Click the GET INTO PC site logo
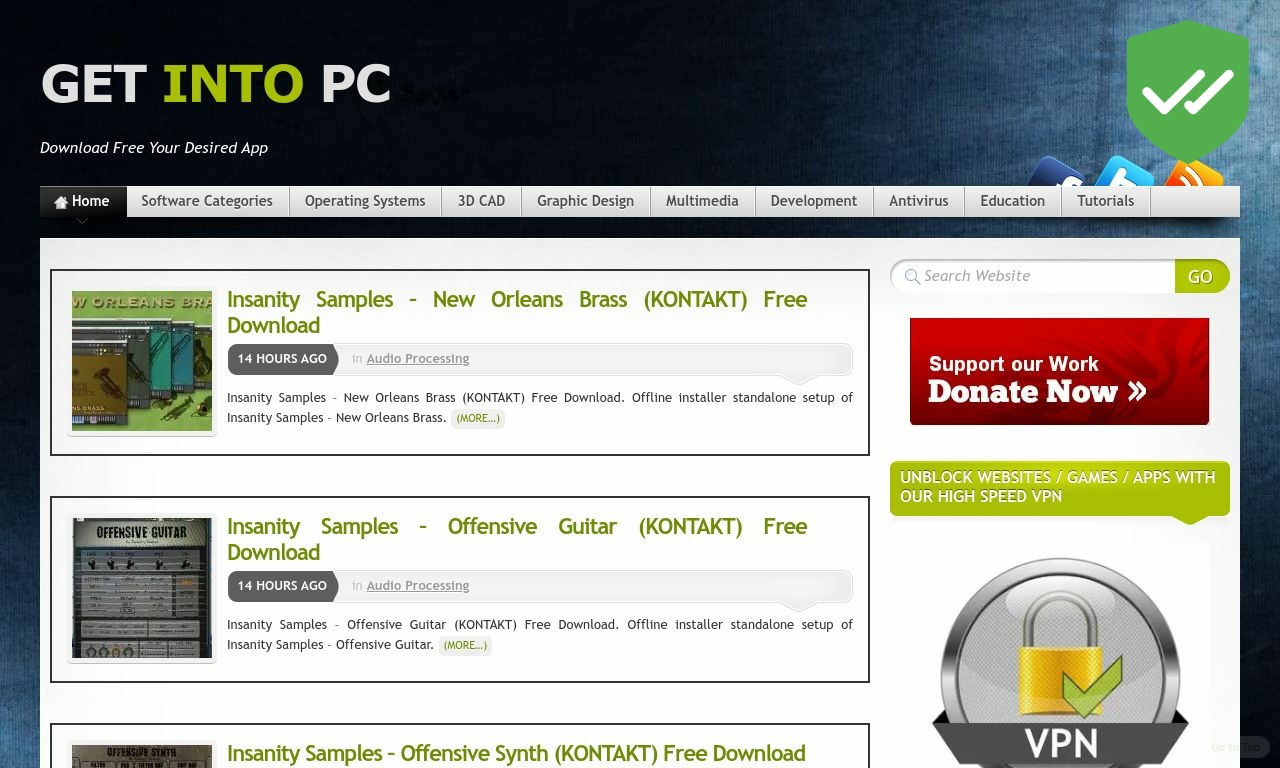The width and height of the screenshot is (1280, 768). point(216,84)
